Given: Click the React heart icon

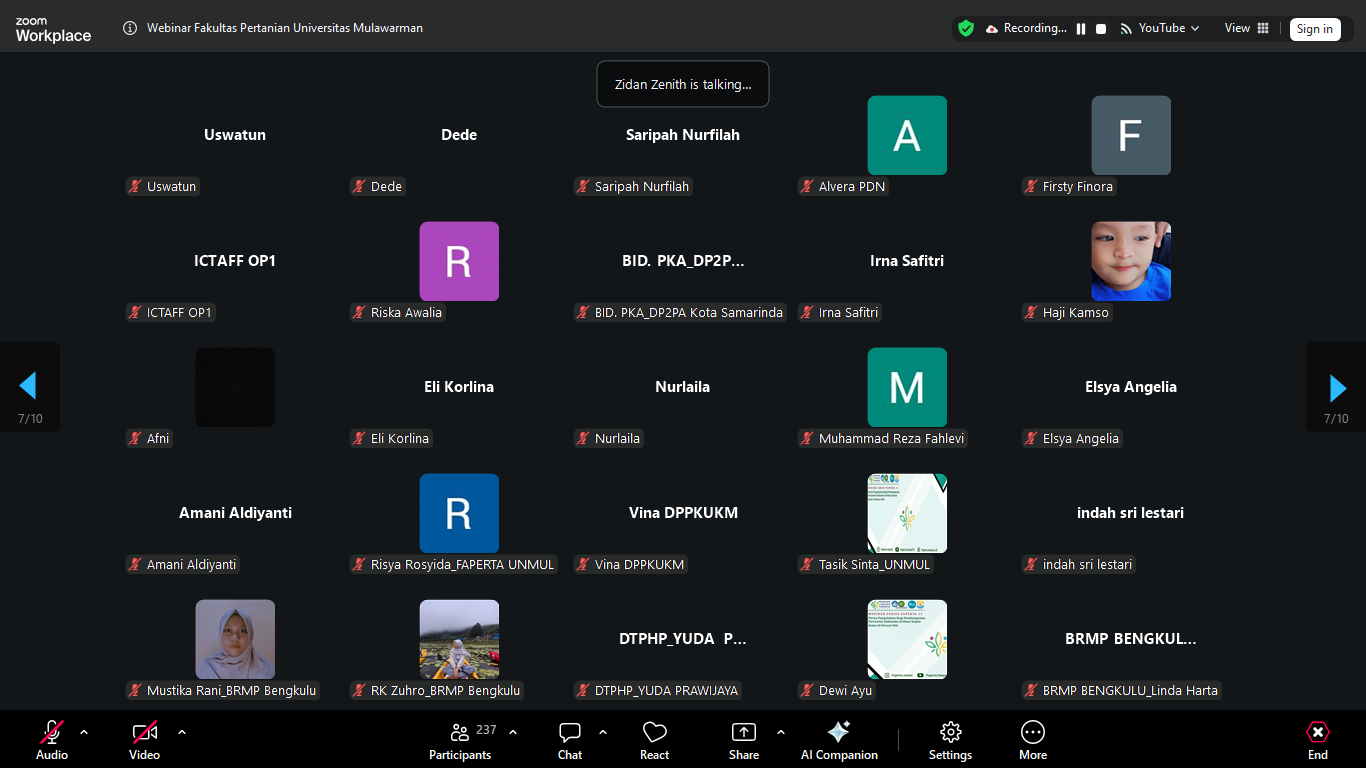Looking at the screenshot, I should pos(654,733).
